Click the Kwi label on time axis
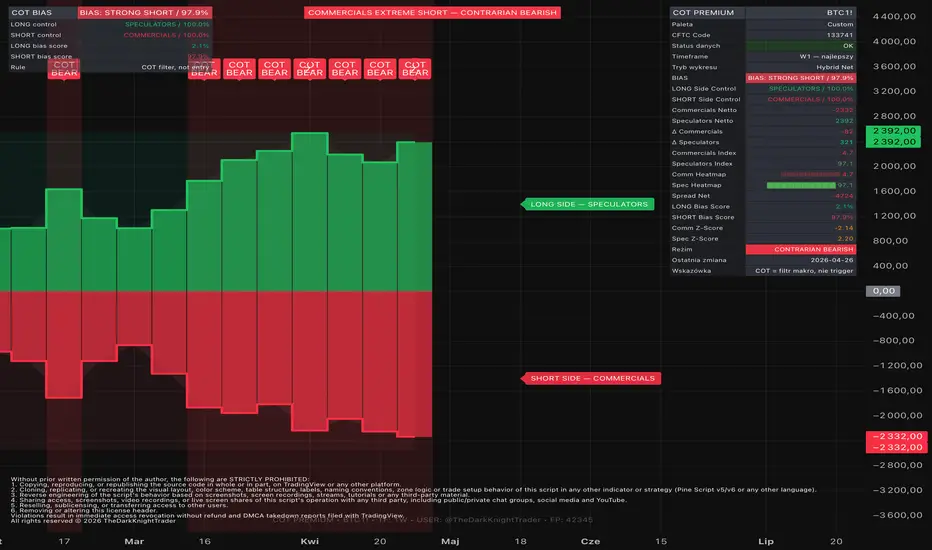 [x=310, y=541]
